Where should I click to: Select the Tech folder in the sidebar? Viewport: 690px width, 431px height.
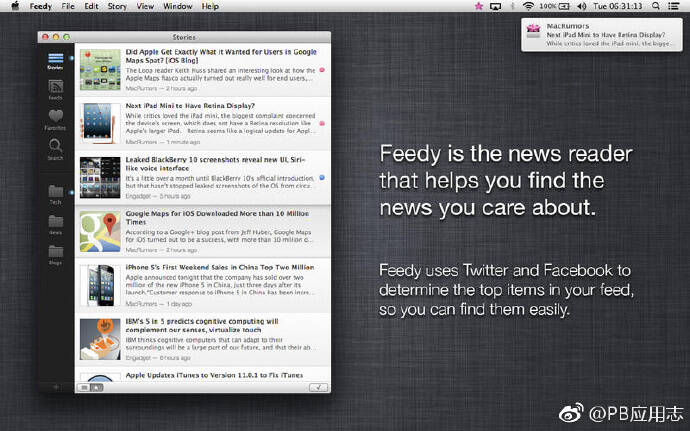[x=55, y=194]
